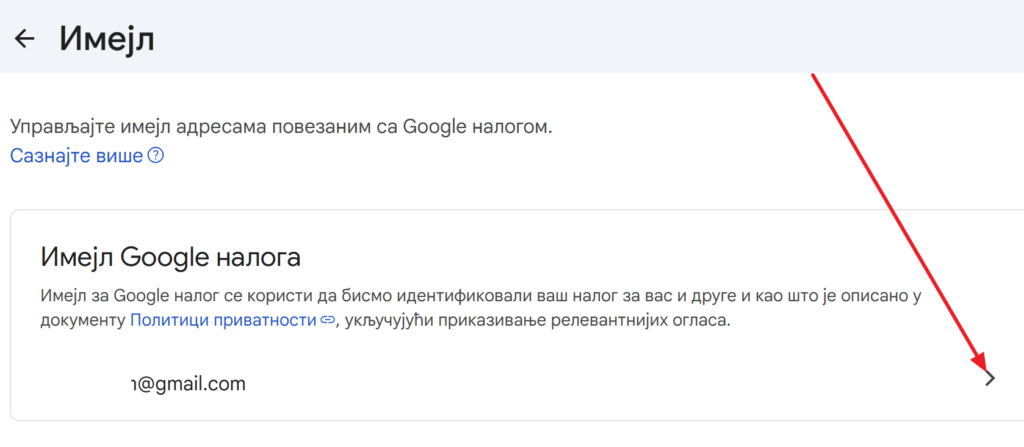The image size is (1024, 447).
Task: Click the link icon after "Политици приватности"
Action: (x=328, y=321)
